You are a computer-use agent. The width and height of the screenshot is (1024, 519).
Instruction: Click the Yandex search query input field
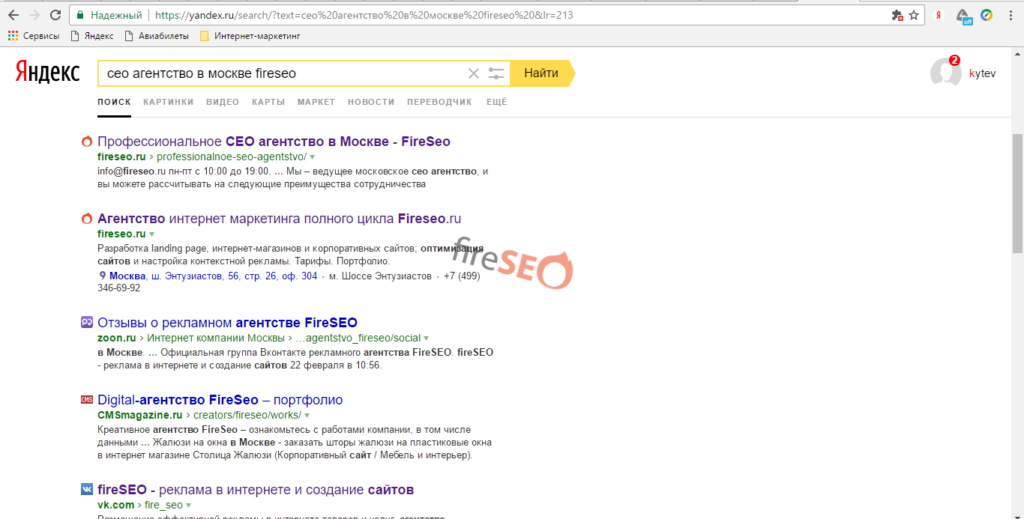pyautogui.click(x=280, y=73)
